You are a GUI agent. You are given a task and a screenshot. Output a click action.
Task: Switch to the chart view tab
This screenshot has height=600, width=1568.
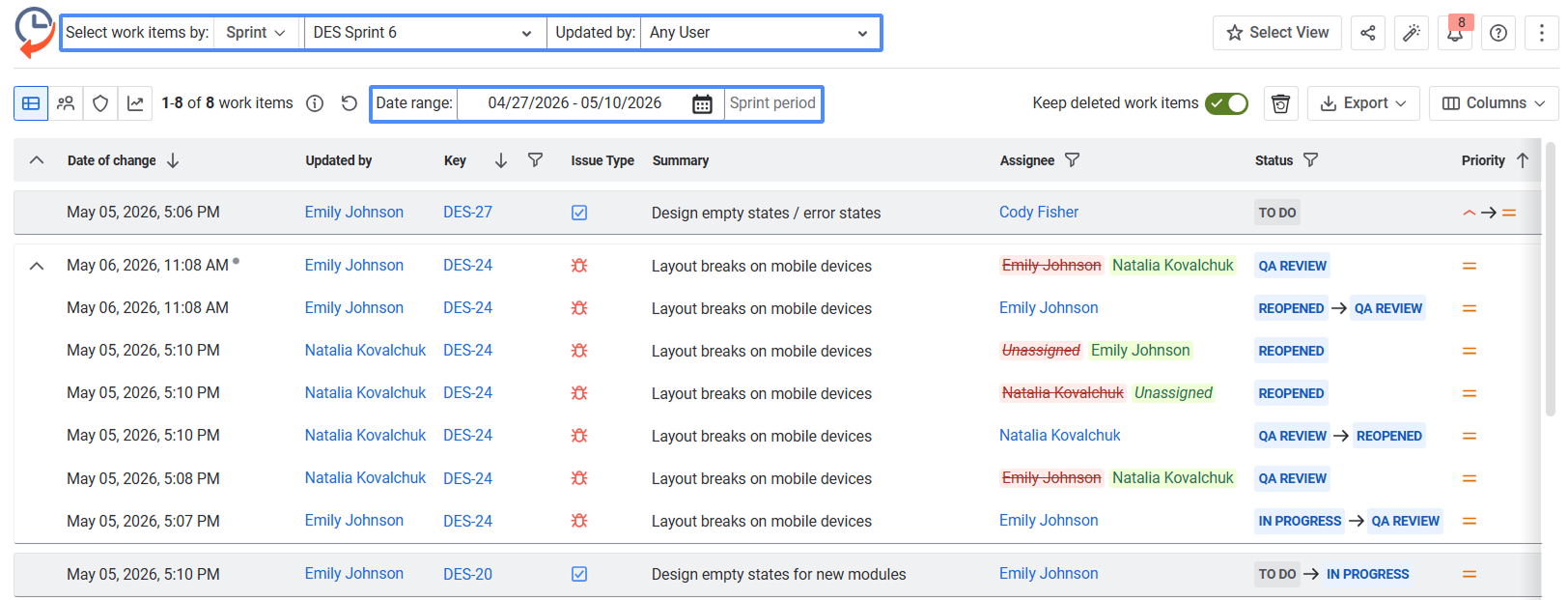(x=135, y=103)
